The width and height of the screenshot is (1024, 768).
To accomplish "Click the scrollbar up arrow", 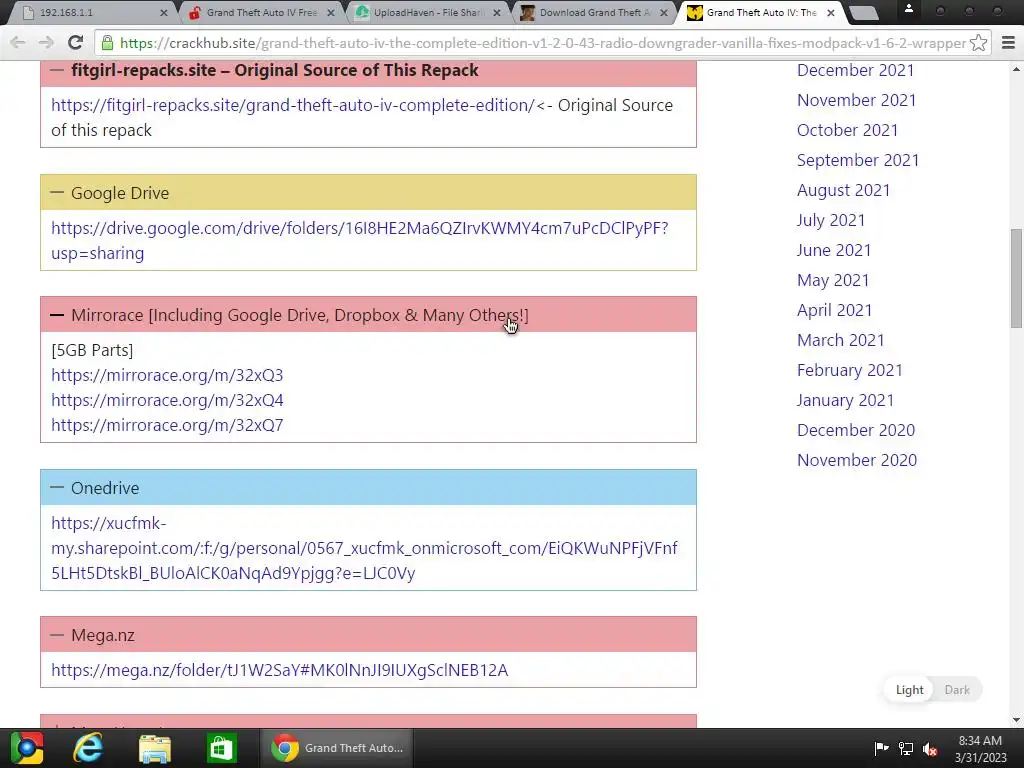I will click(x=1016, y=69).
